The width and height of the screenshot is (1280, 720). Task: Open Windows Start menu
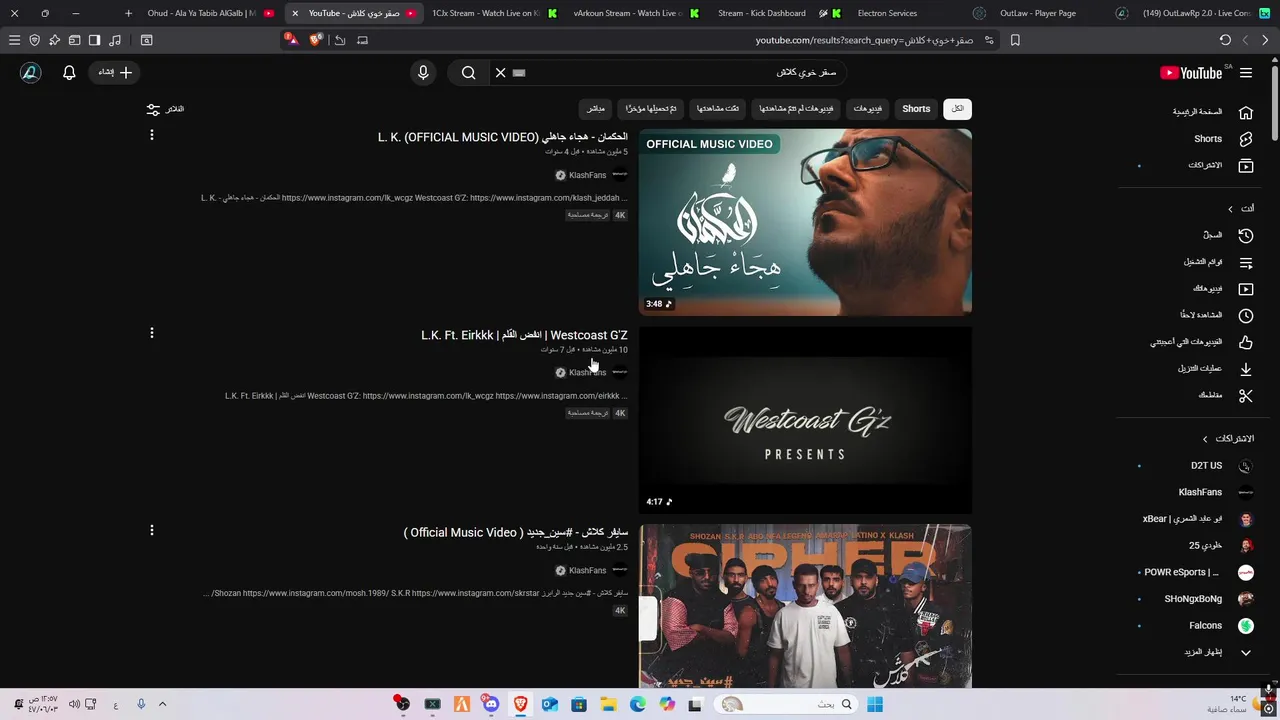click(875, 704)
